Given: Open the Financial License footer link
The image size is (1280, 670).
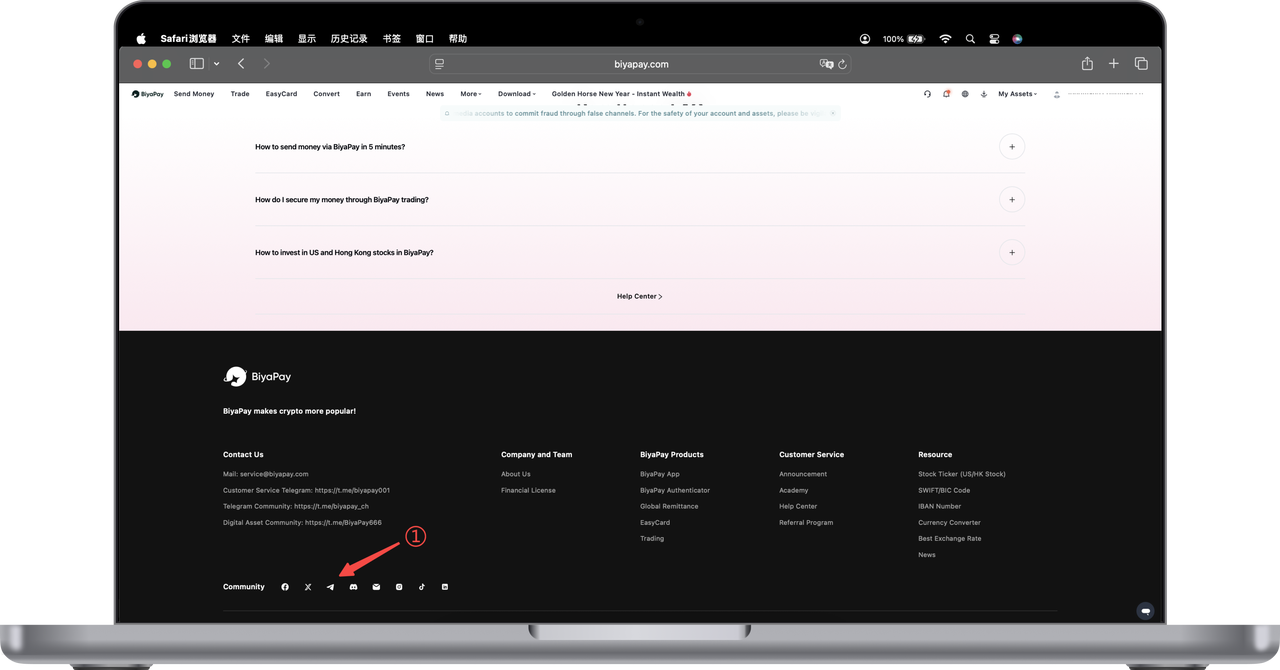Looking at the screenshot, I should (x=528, y=490).
